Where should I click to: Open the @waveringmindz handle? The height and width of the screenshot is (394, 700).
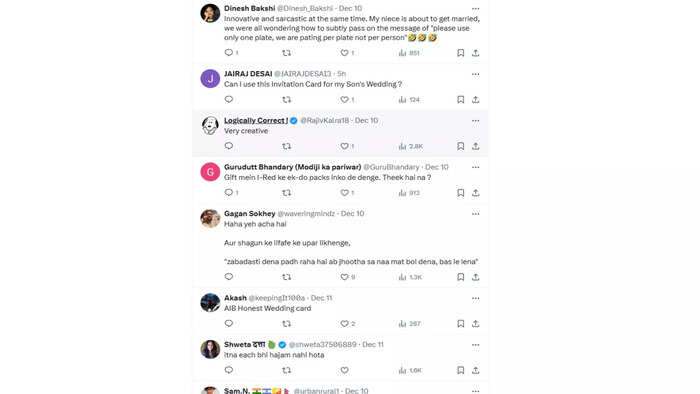coord(306,214)
